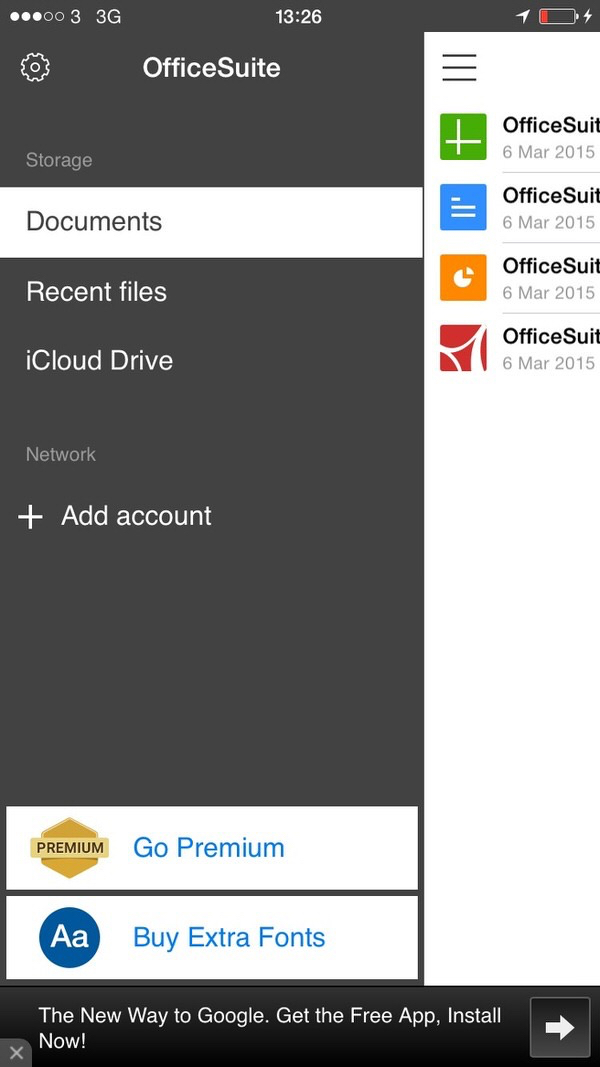Tap Go Premium

(212, 848)
